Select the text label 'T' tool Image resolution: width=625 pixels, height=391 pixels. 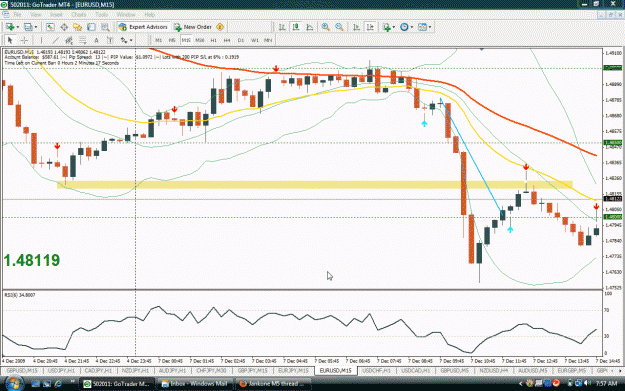pyautogui.click(x=110, y=40)
